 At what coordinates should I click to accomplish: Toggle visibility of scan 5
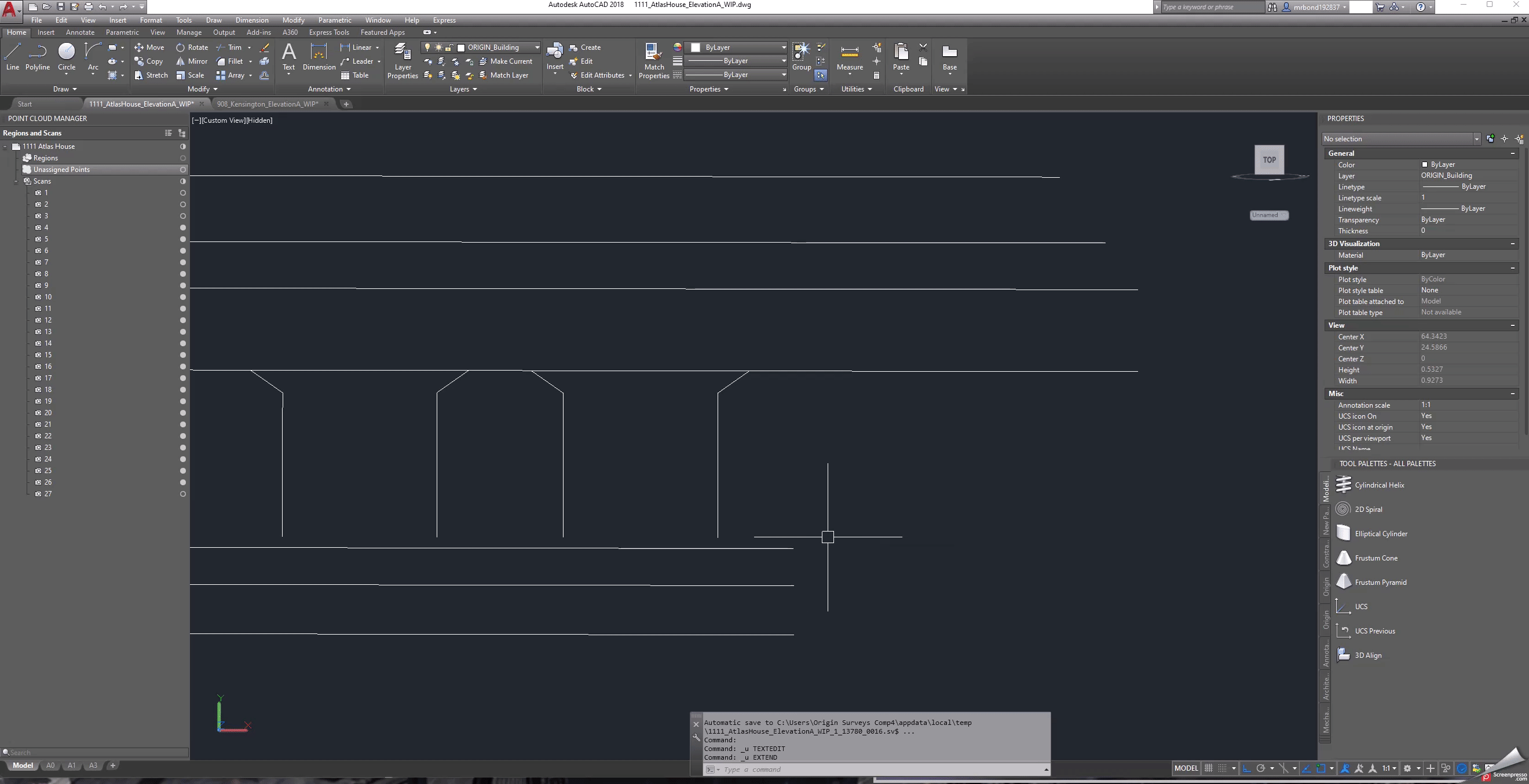(x=183, y=239)
